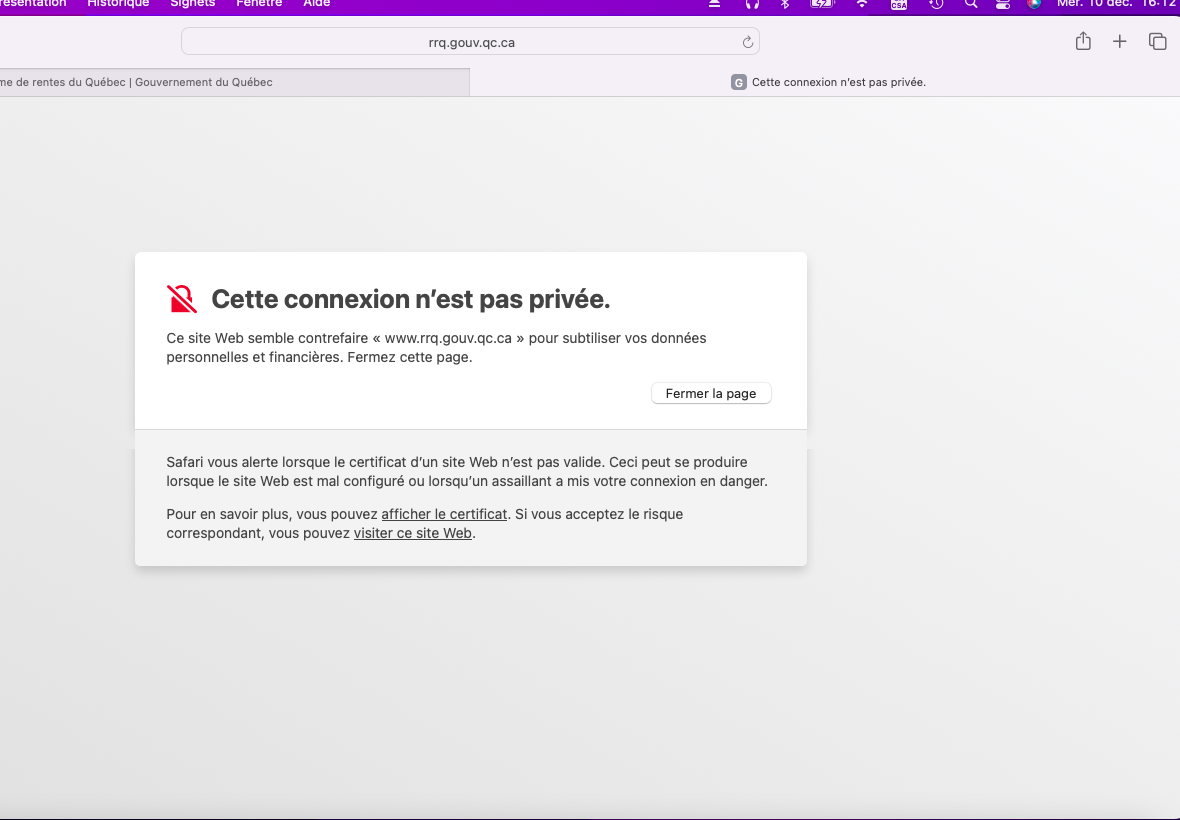The height and width of the screenshot is (820, 1180).
Task: Open the Bluetooth menu bar icon
Action: [x=785, y=4]
